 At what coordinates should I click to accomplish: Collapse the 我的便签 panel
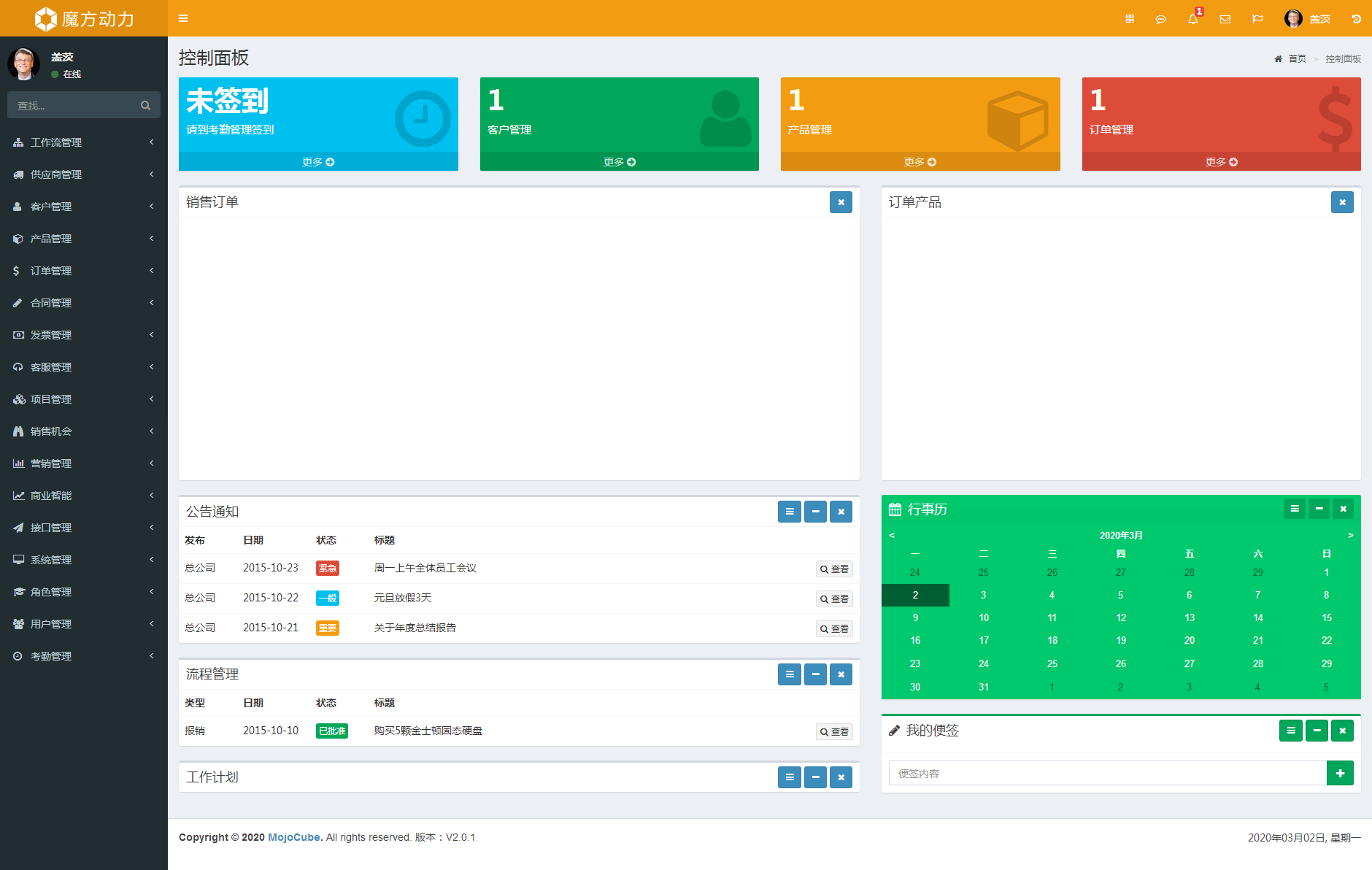pos(1317,731)
